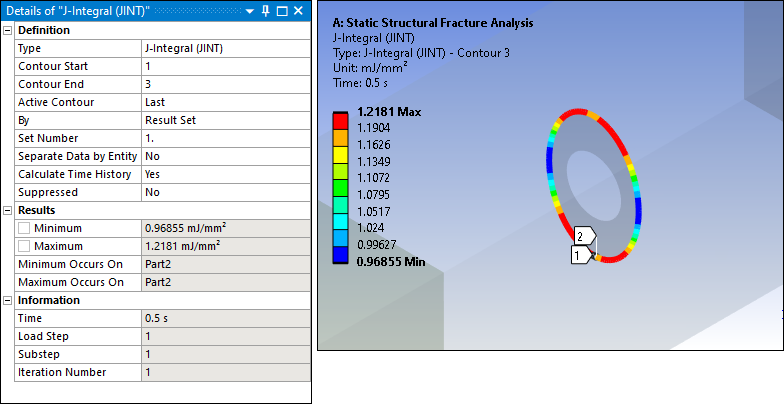Click the Contour End value field

click(225, 84)
